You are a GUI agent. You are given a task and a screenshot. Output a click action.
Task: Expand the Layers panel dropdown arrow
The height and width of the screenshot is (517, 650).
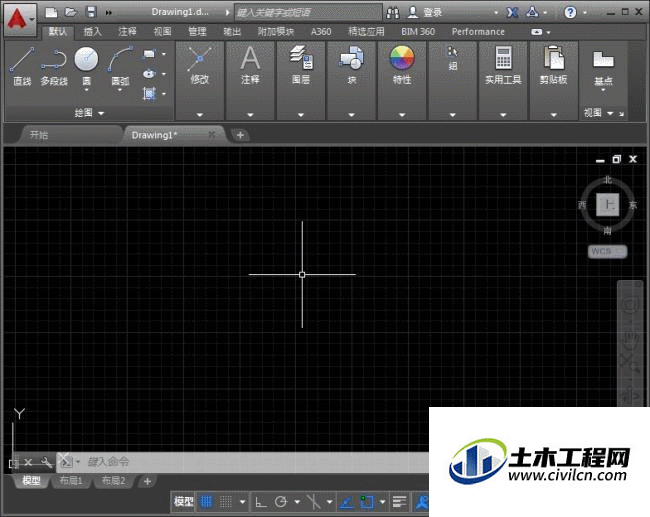point(301,115)
